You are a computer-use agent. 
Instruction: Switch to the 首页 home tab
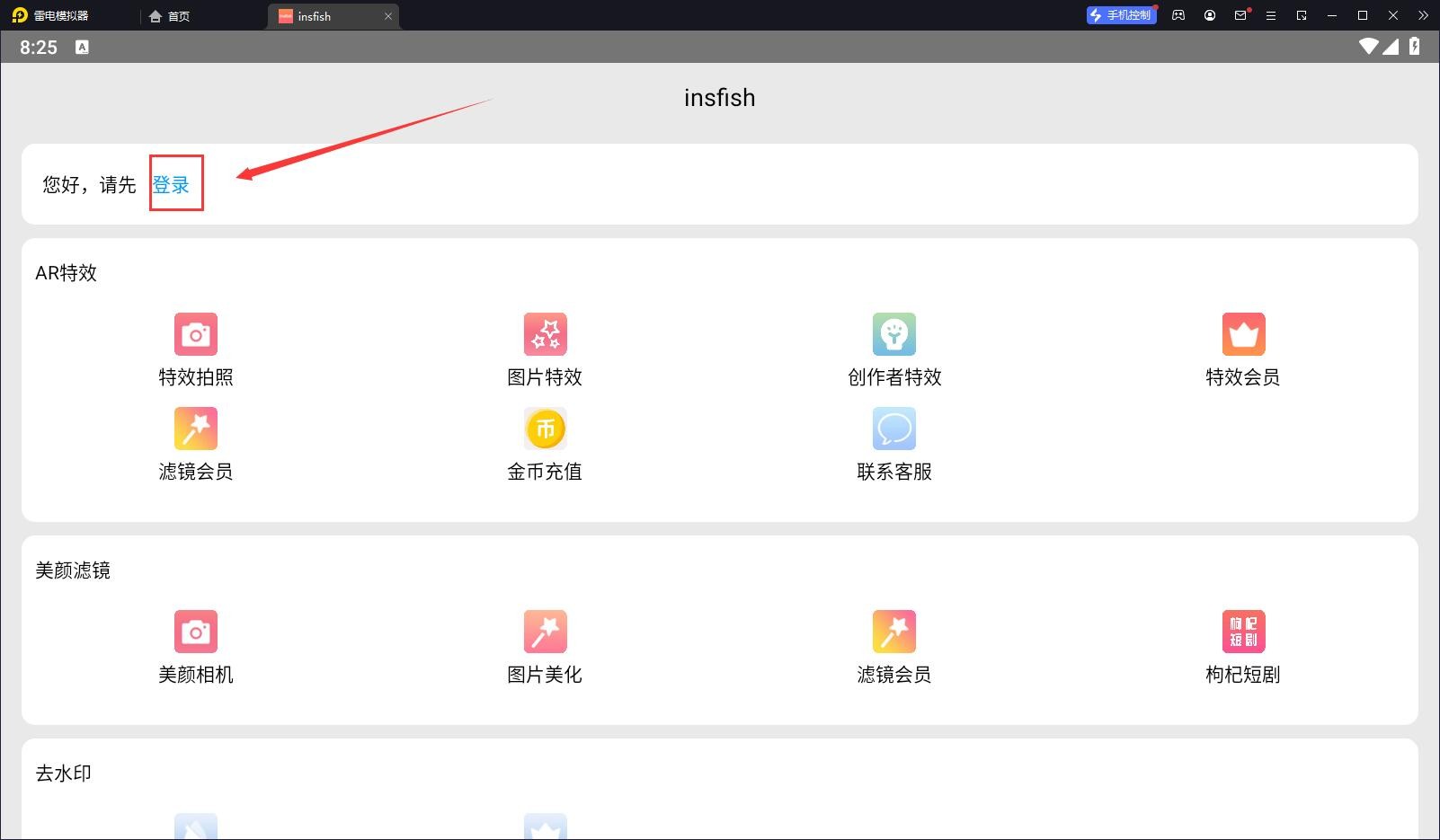pos(170,16)
